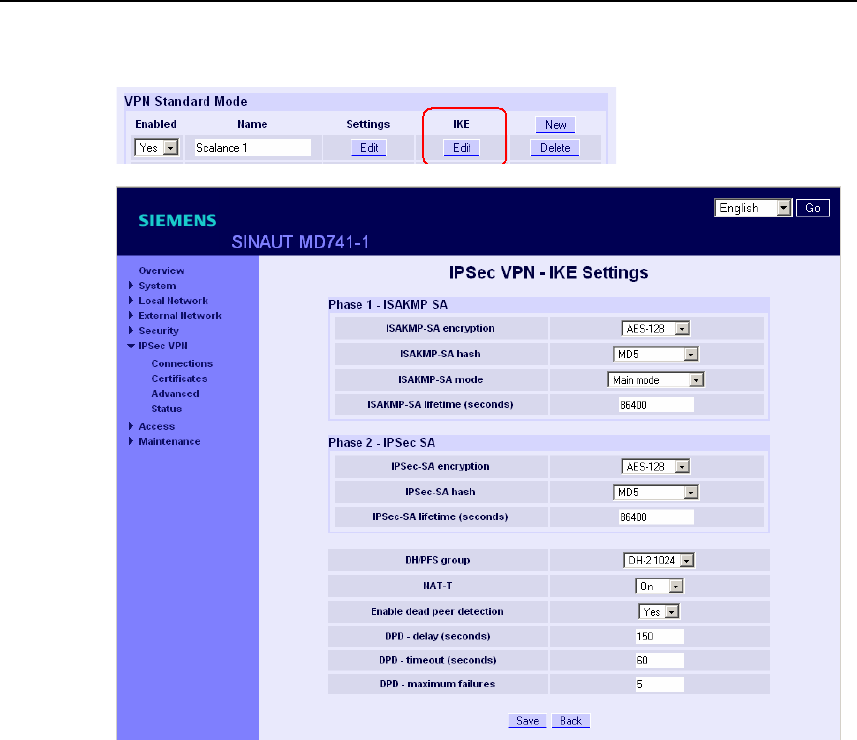Open the Overview page in sidebar
The image size is (857, 740).
[161, 271]
